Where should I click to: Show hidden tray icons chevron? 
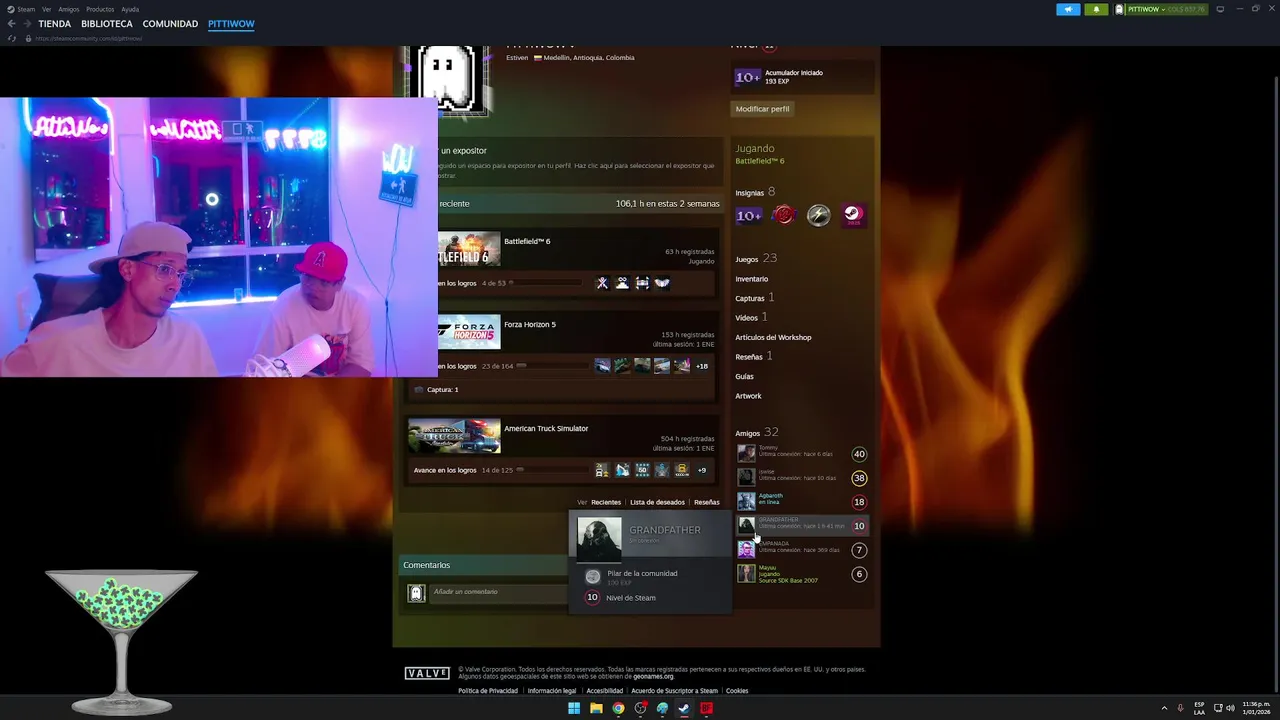pyautogui.click(x=1164, y=708)
